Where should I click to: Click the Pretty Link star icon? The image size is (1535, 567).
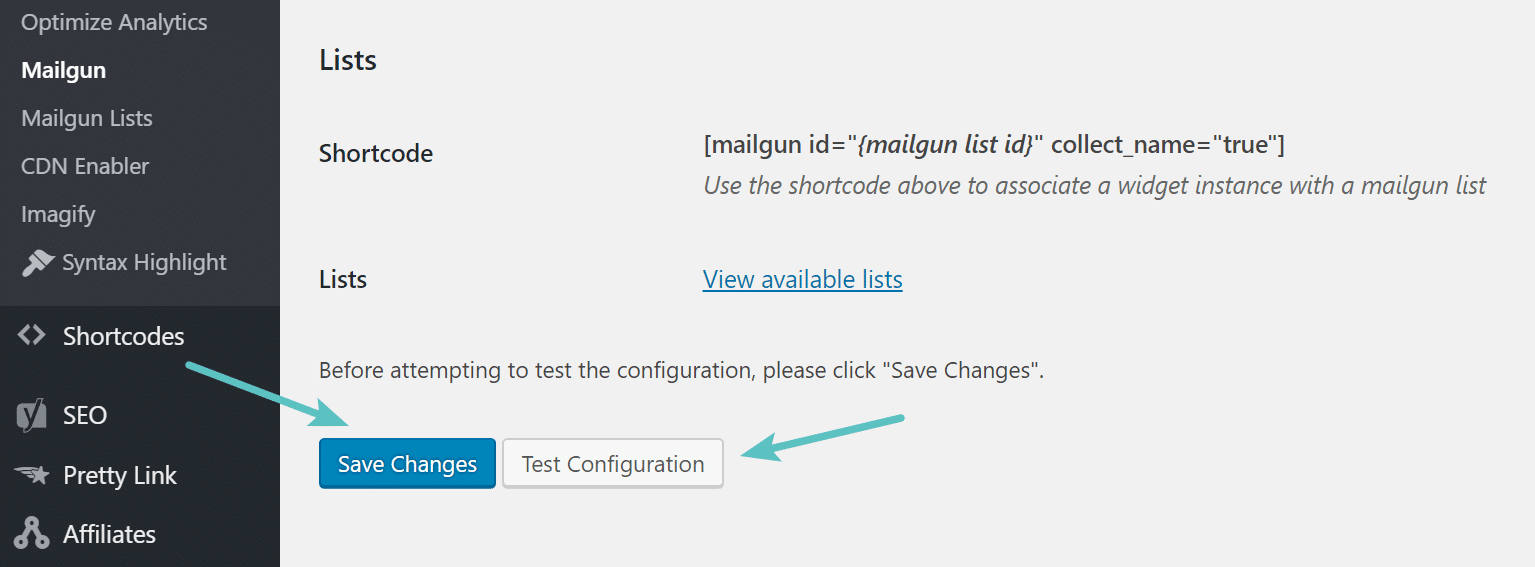coord(32,475)
